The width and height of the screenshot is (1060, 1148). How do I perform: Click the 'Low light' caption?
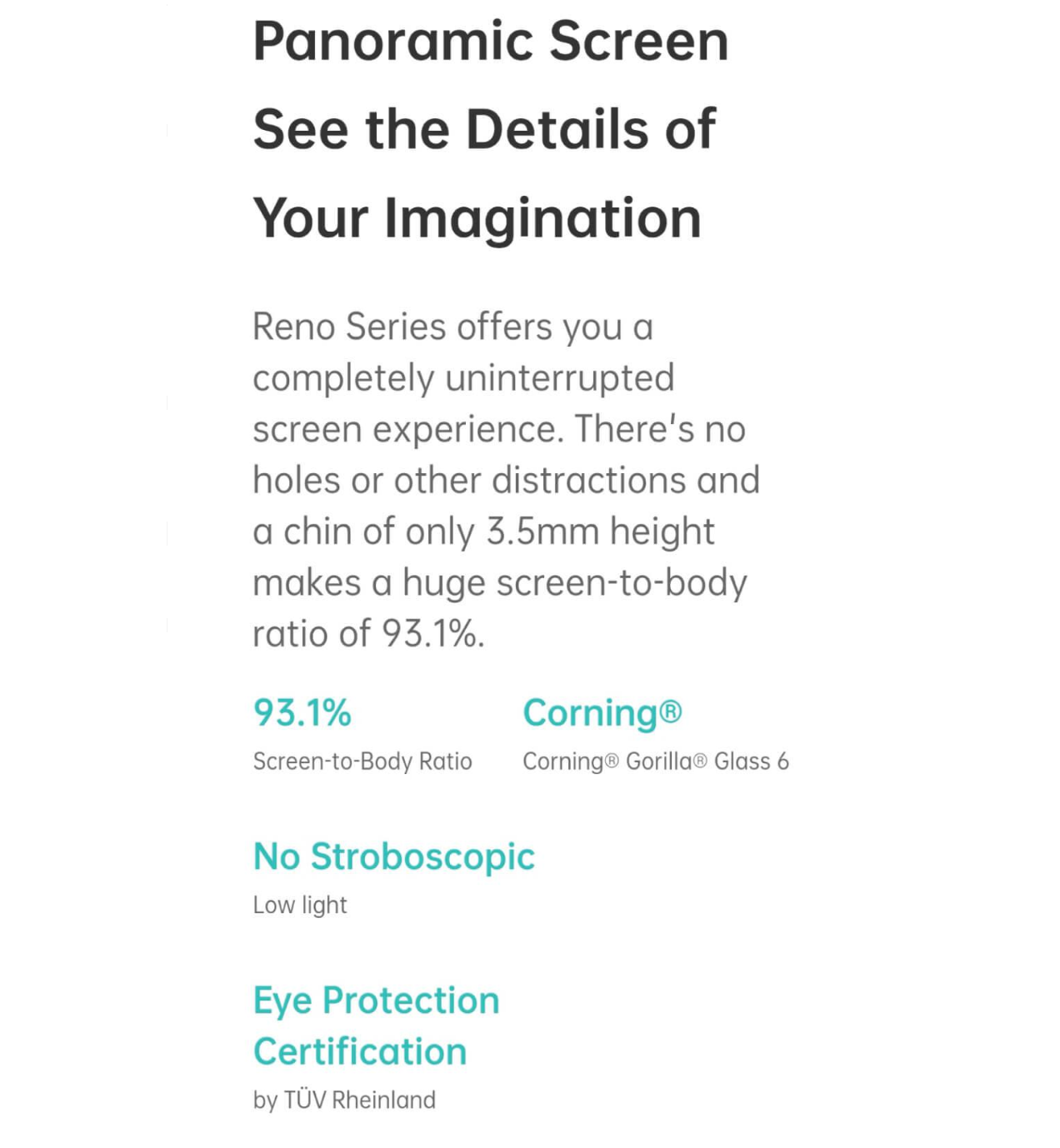[300, 905]
